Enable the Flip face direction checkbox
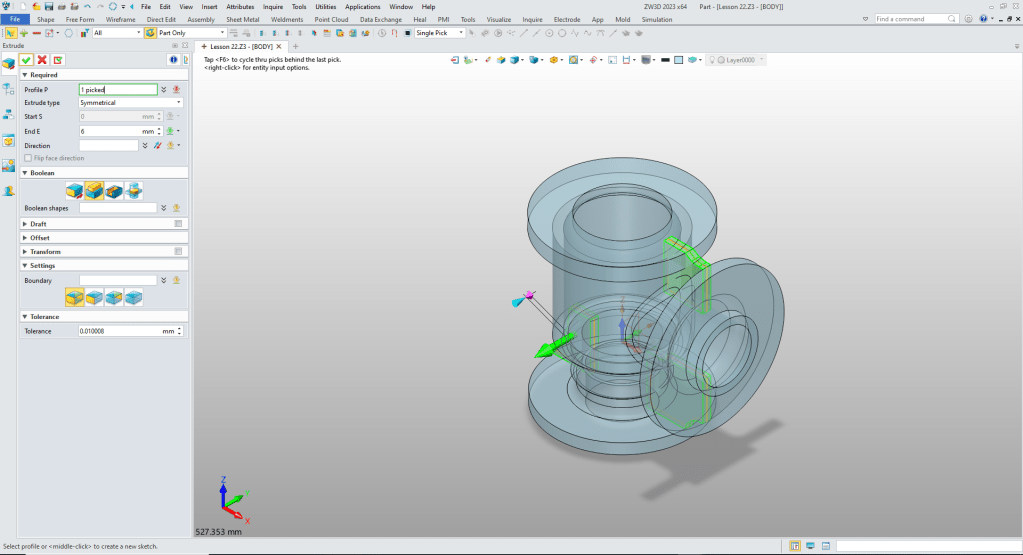Image resolution: width=1023 pixels, height=555 pixels. pos(29,158)
